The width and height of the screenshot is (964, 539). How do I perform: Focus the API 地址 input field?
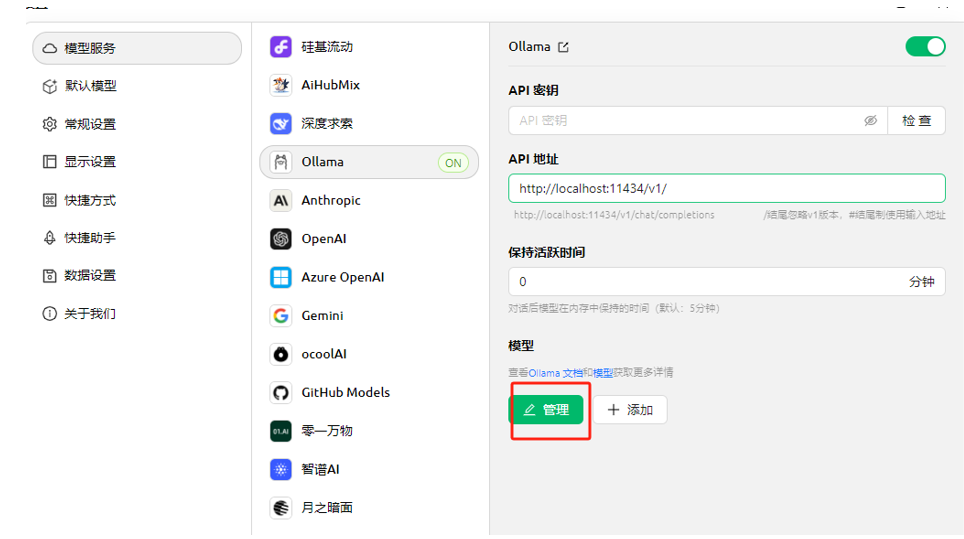pos(727,188)
